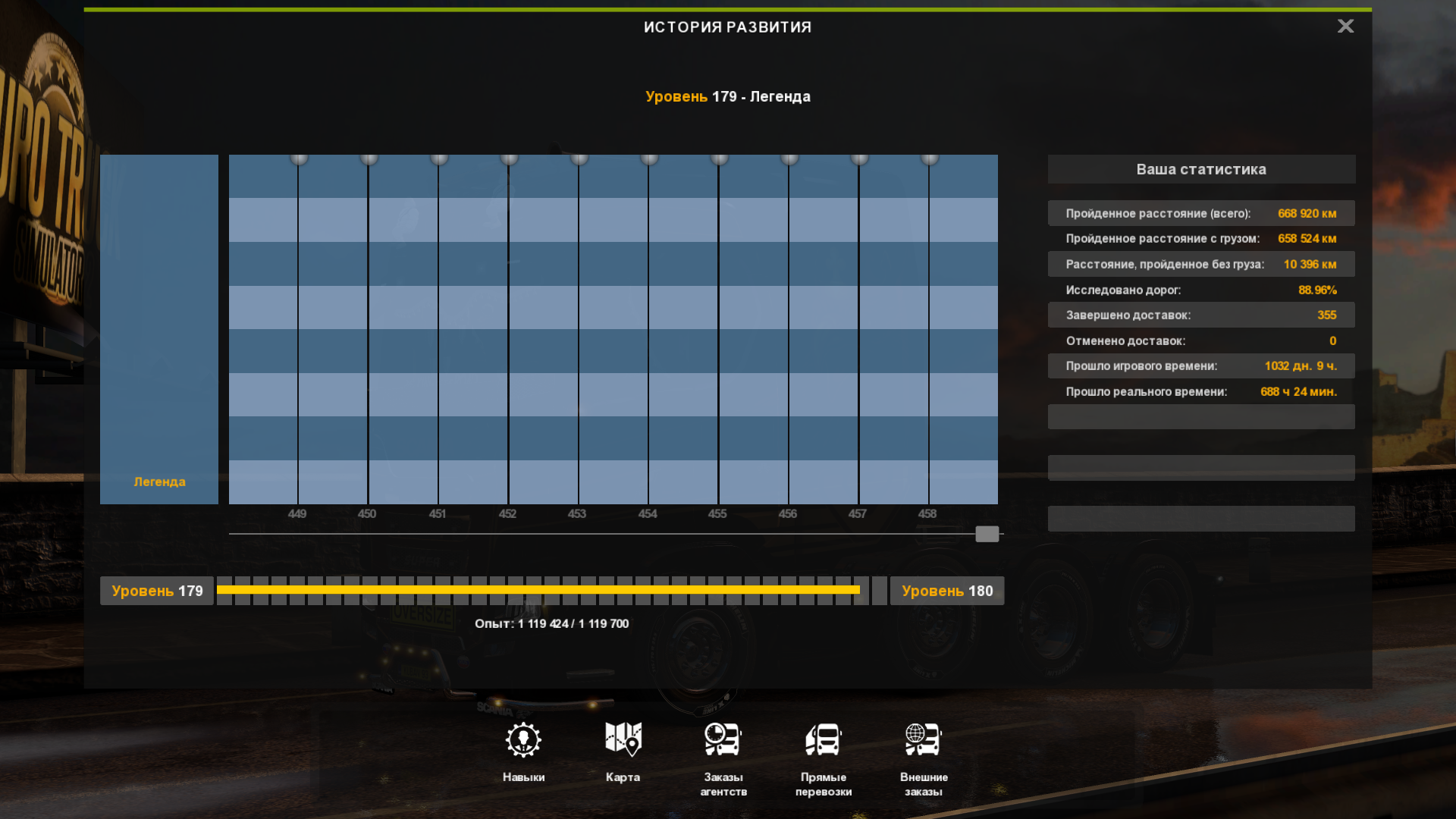
Task: Close the История развития window
Action: click(x=1345, y=27)
